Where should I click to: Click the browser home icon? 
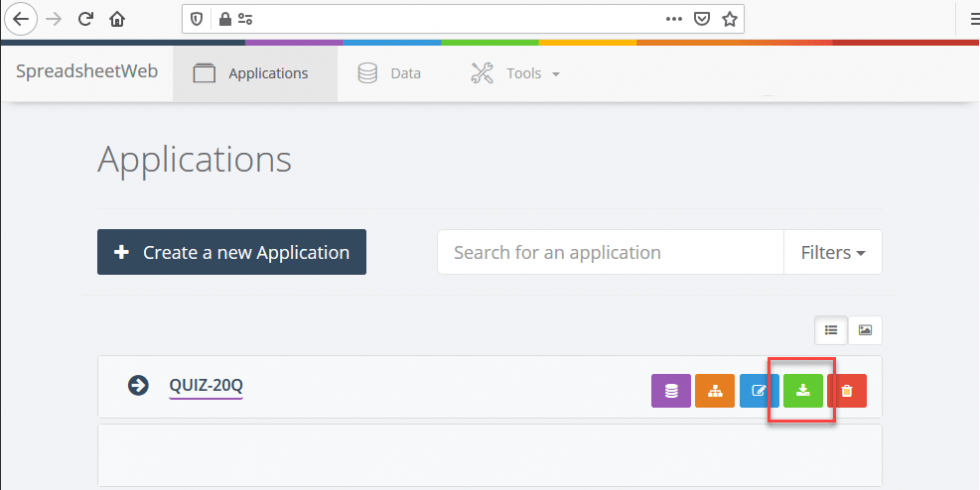pyautogui.click(x=117, y=19)
